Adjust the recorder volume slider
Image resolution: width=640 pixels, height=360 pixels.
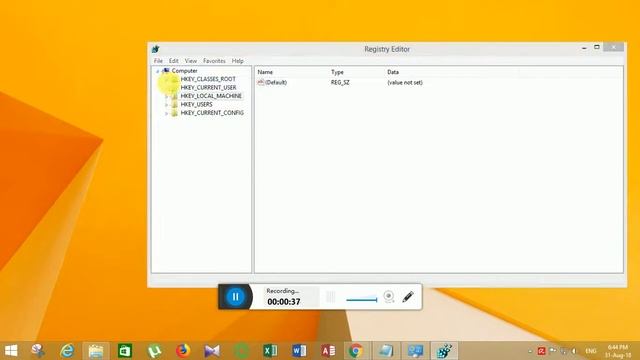pyautogui.click(x=362, y=300)
